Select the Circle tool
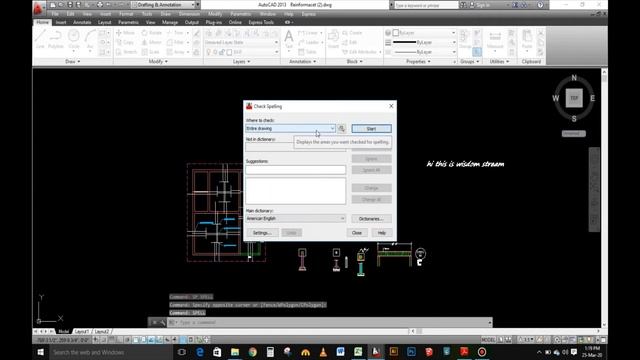 [x=74, y=39]
